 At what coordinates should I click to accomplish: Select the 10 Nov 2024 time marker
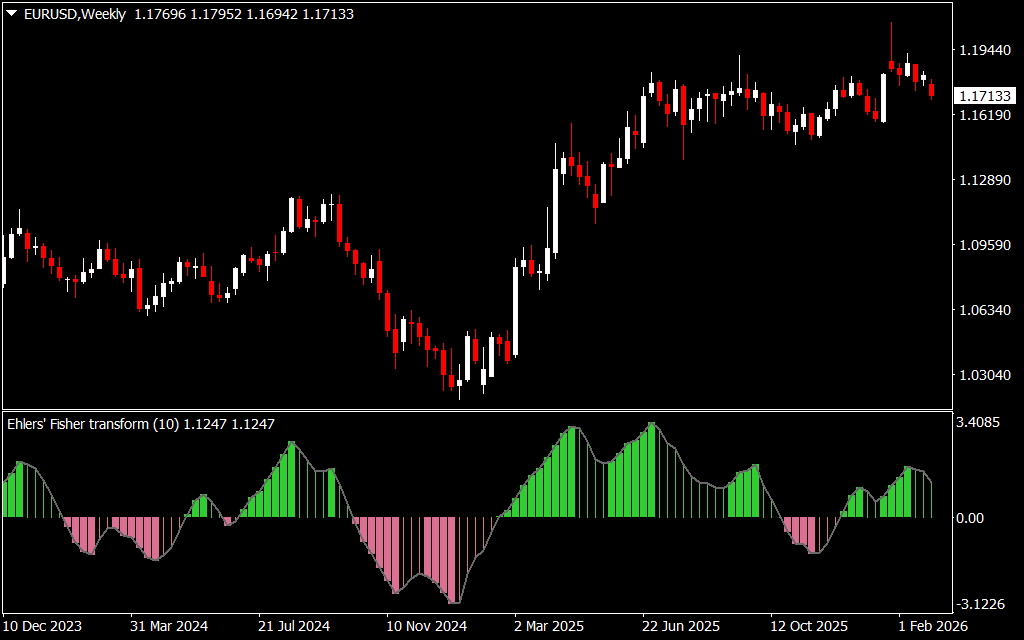[x=426, y=626]
